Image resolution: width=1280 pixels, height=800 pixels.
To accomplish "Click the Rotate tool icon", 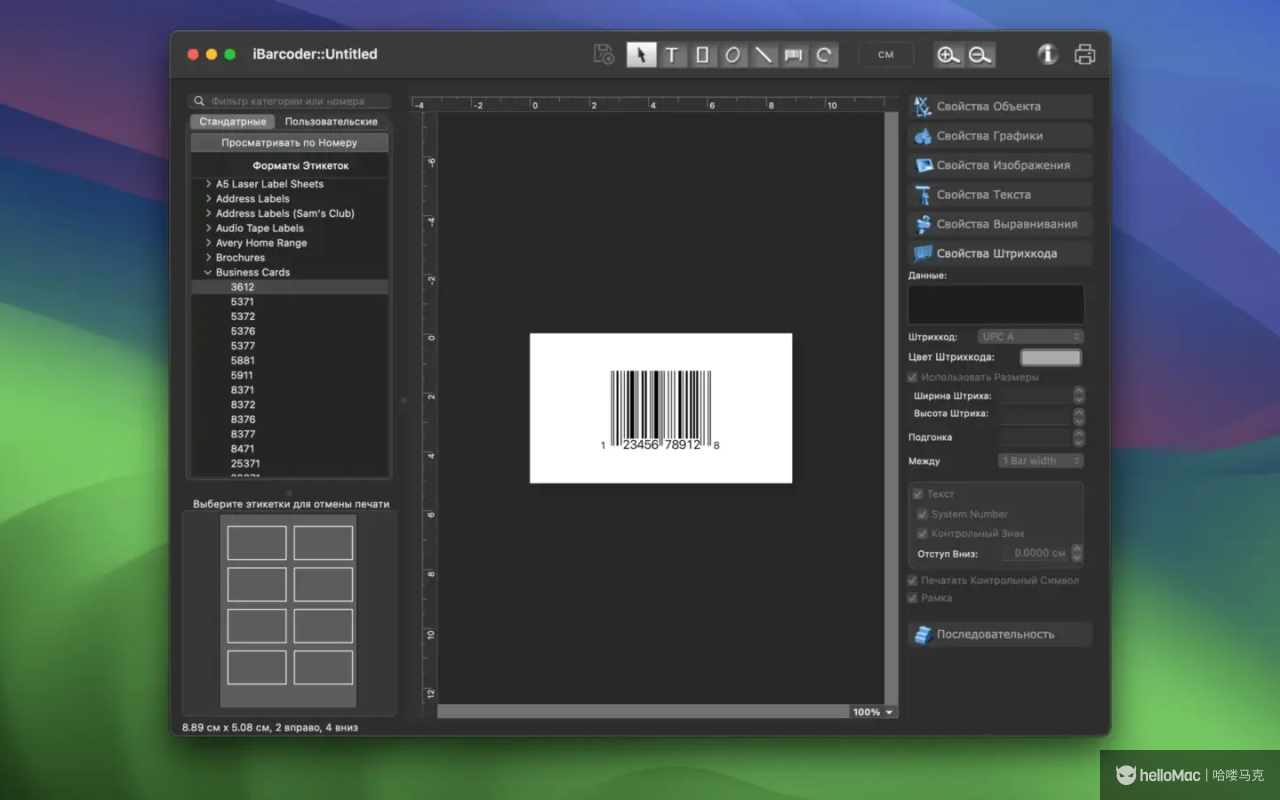I will point(824,55).
